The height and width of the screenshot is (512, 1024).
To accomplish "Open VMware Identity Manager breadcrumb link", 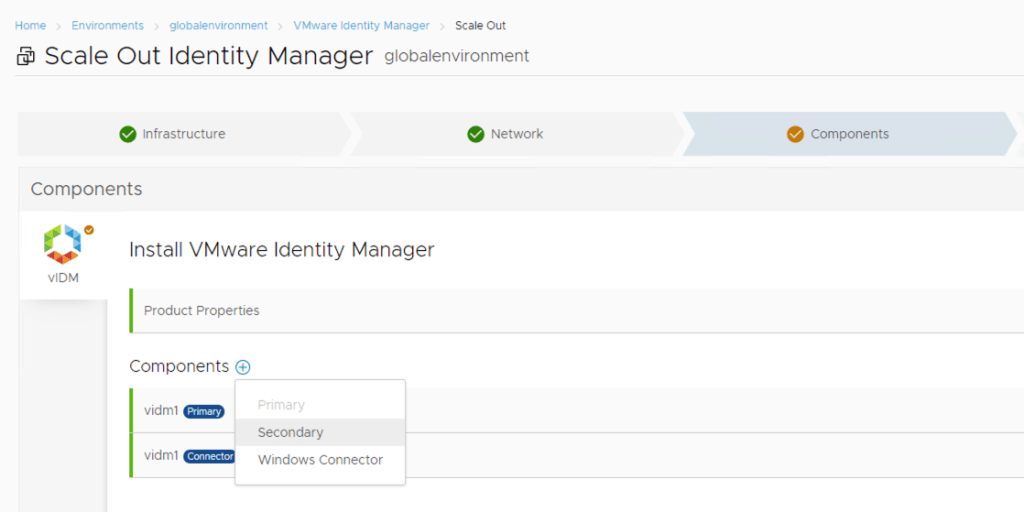I will 361,26.
